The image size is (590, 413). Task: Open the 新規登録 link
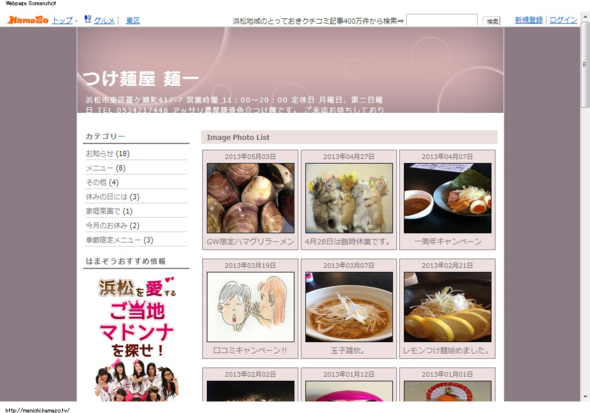pos(529,20)
